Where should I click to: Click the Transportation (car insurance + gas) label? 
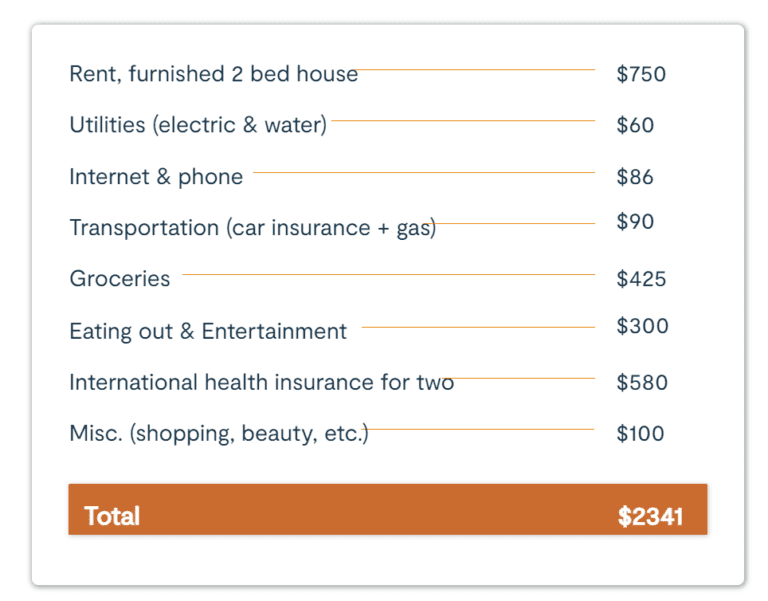253,228
